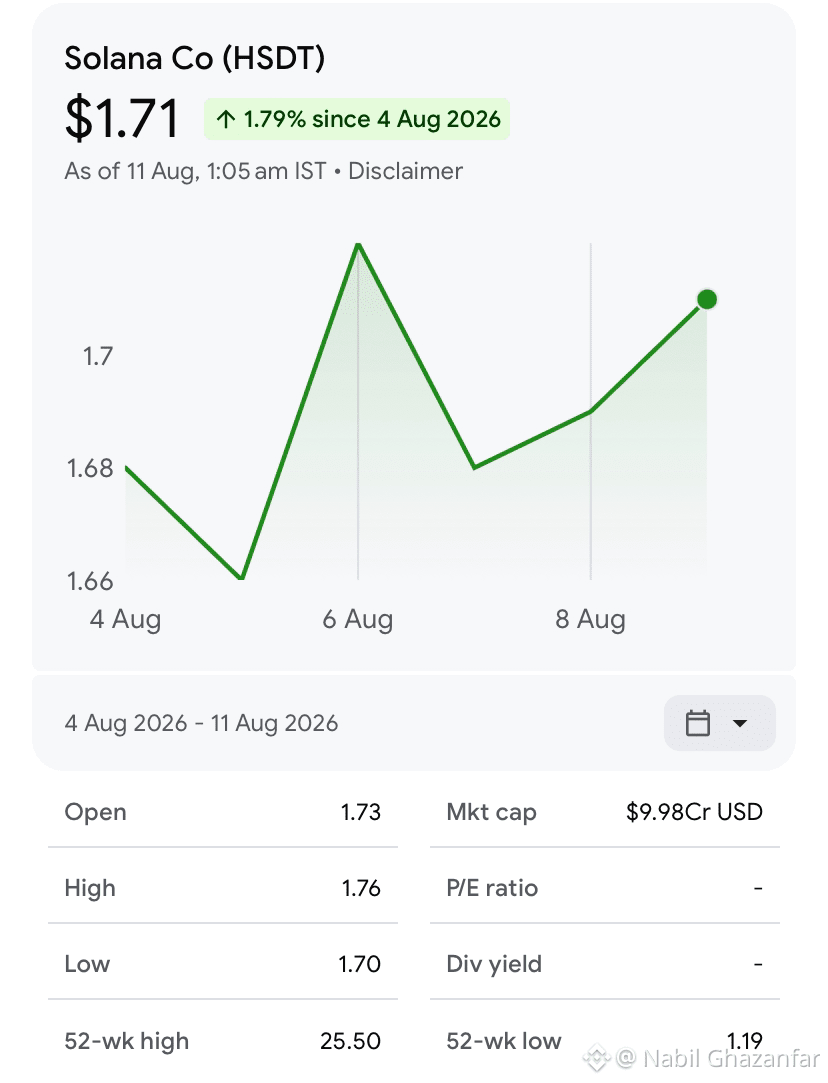Click the Div yield row
The height and width of the screenshot is (1083, 828).
point(604,964)
